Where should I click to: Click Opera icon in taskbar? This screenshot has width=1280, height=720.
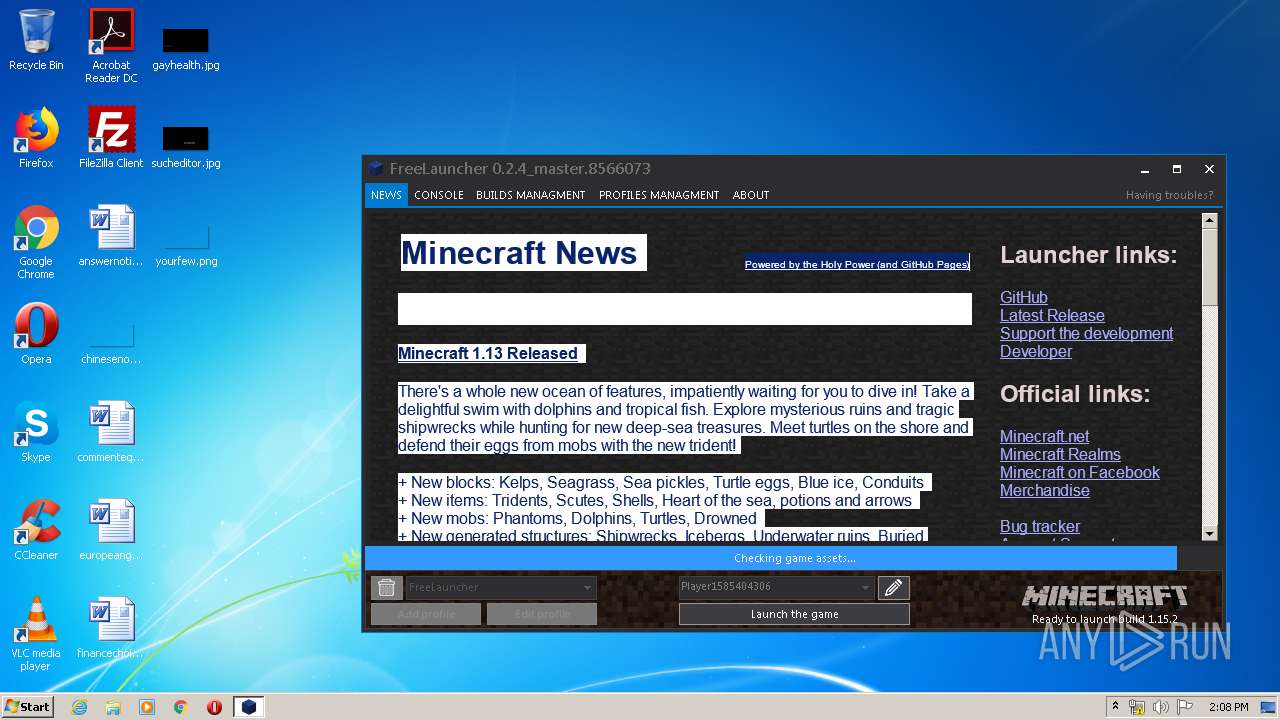[x=214, y=707]
